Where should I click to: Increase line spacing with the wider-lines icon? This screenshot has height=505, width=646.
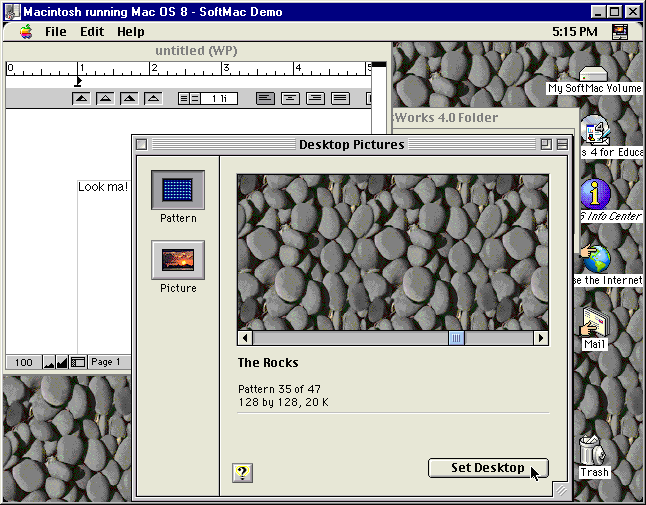195,98
